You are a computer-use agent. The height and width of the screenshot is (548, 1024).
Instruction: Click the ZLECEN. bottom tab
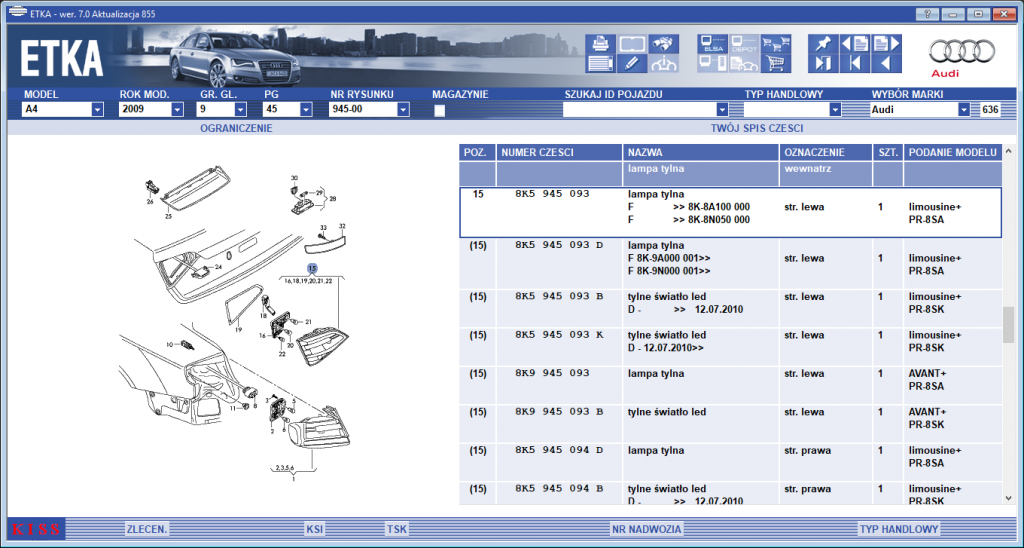pos(148,529)
